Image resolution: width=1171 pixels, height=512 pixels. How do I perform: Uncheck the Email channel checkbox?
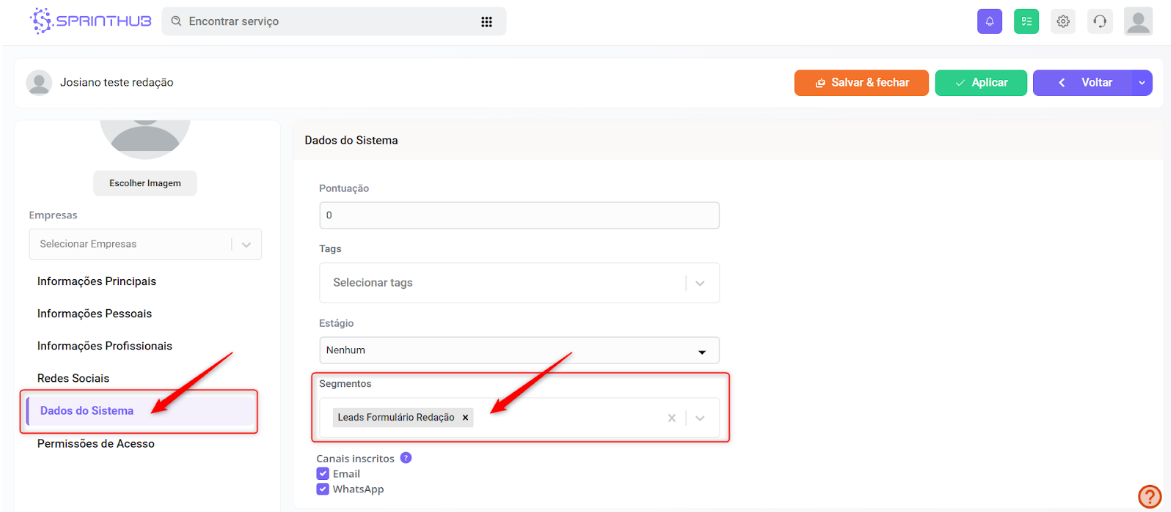[x=323, y=474]
